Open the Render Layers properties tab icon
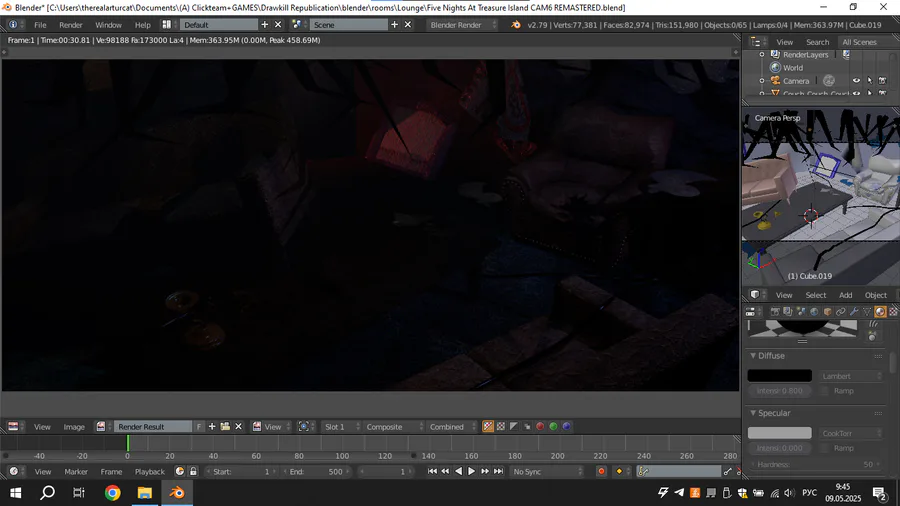 [x=788, y=312]
